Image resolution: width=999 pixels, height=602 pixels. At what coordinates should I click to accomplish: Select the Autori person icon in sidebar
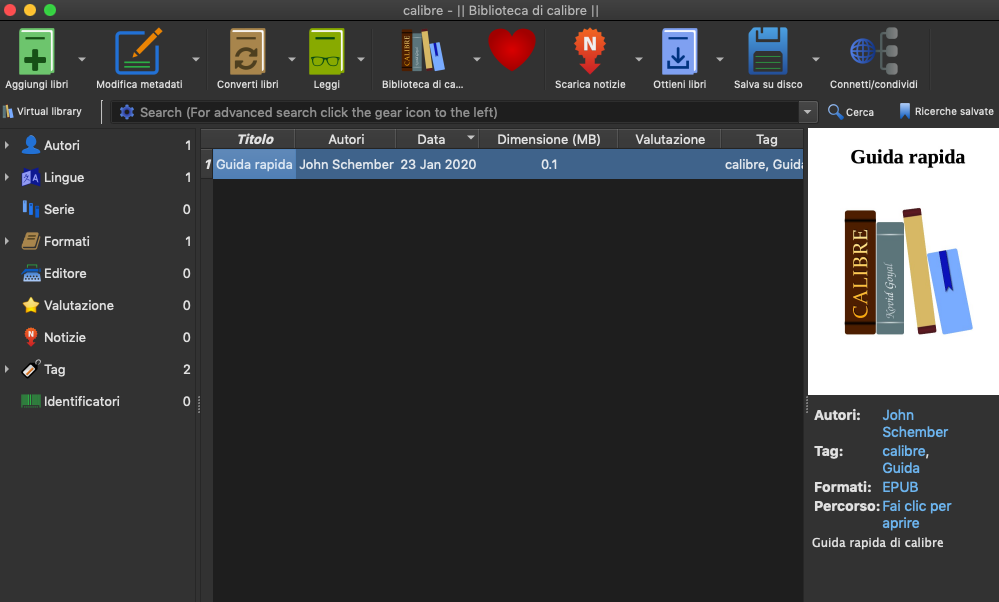[x=31, y=145]
